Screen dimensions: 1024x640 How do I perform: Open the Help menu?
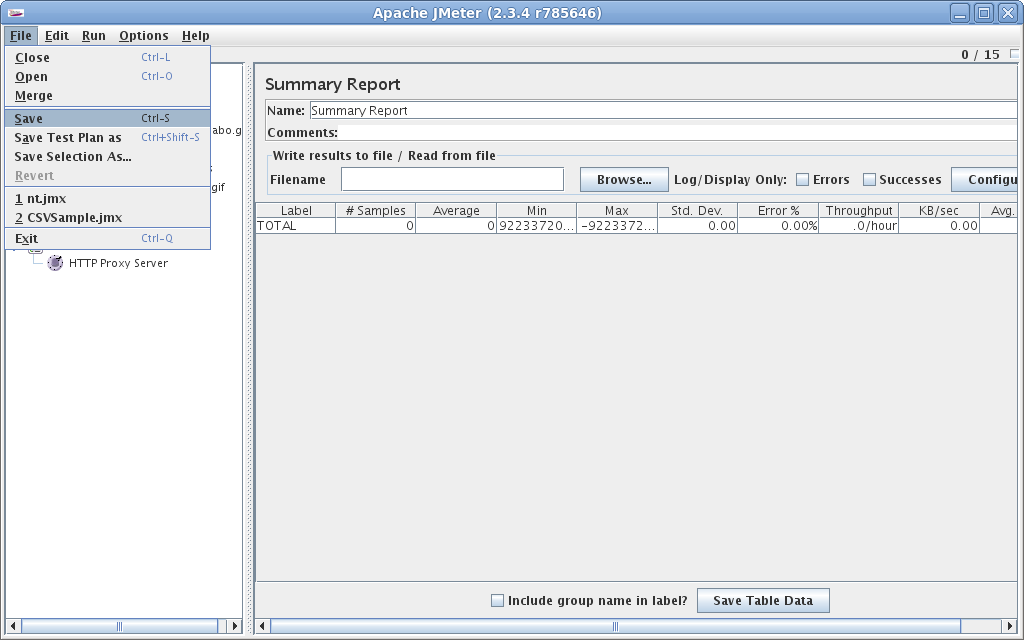[x=195, y=35]
